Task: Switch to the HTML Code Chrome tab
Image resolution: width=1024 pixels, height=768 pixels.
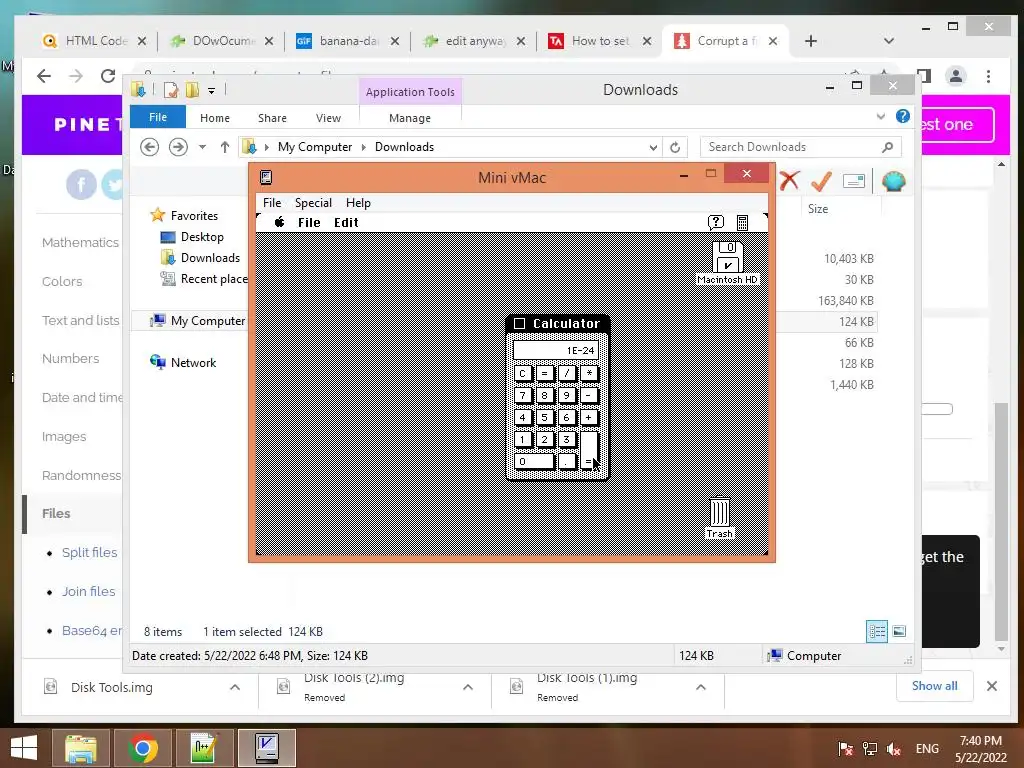Action: [94, 40]
